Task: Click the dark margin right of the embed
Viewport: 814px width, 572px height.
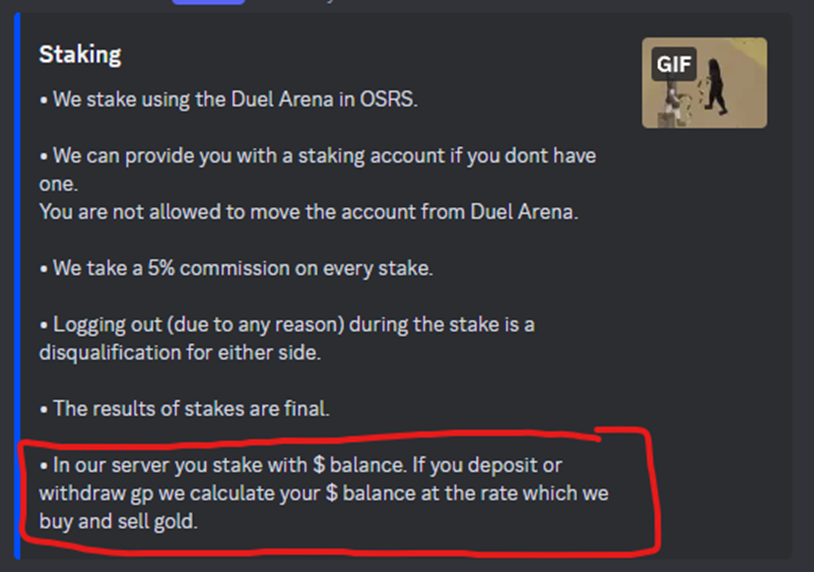Action: coord(803,286)
